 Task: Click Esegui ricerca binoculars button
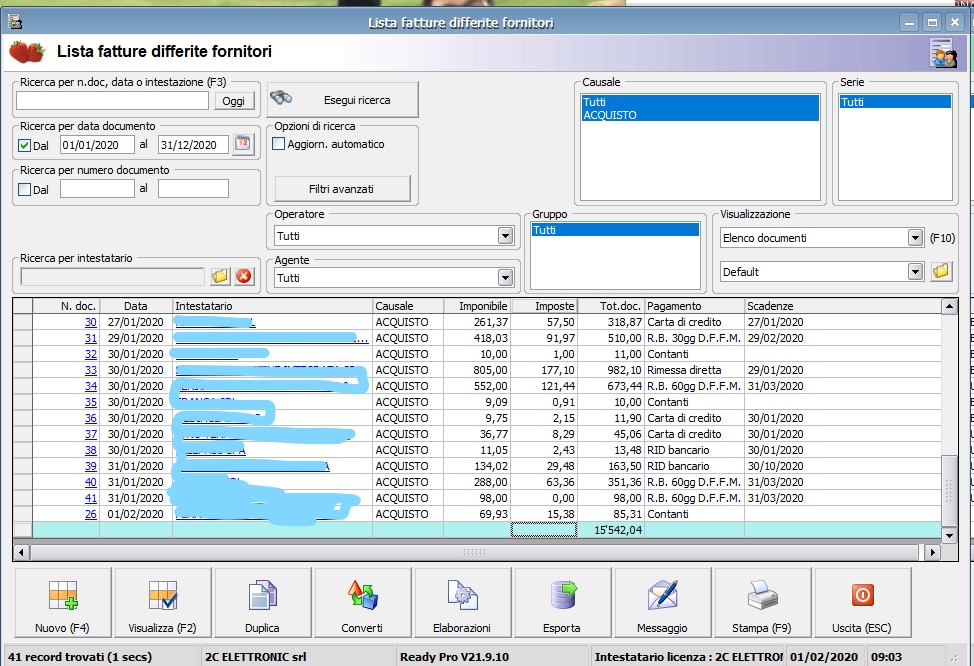click(343, 99)
